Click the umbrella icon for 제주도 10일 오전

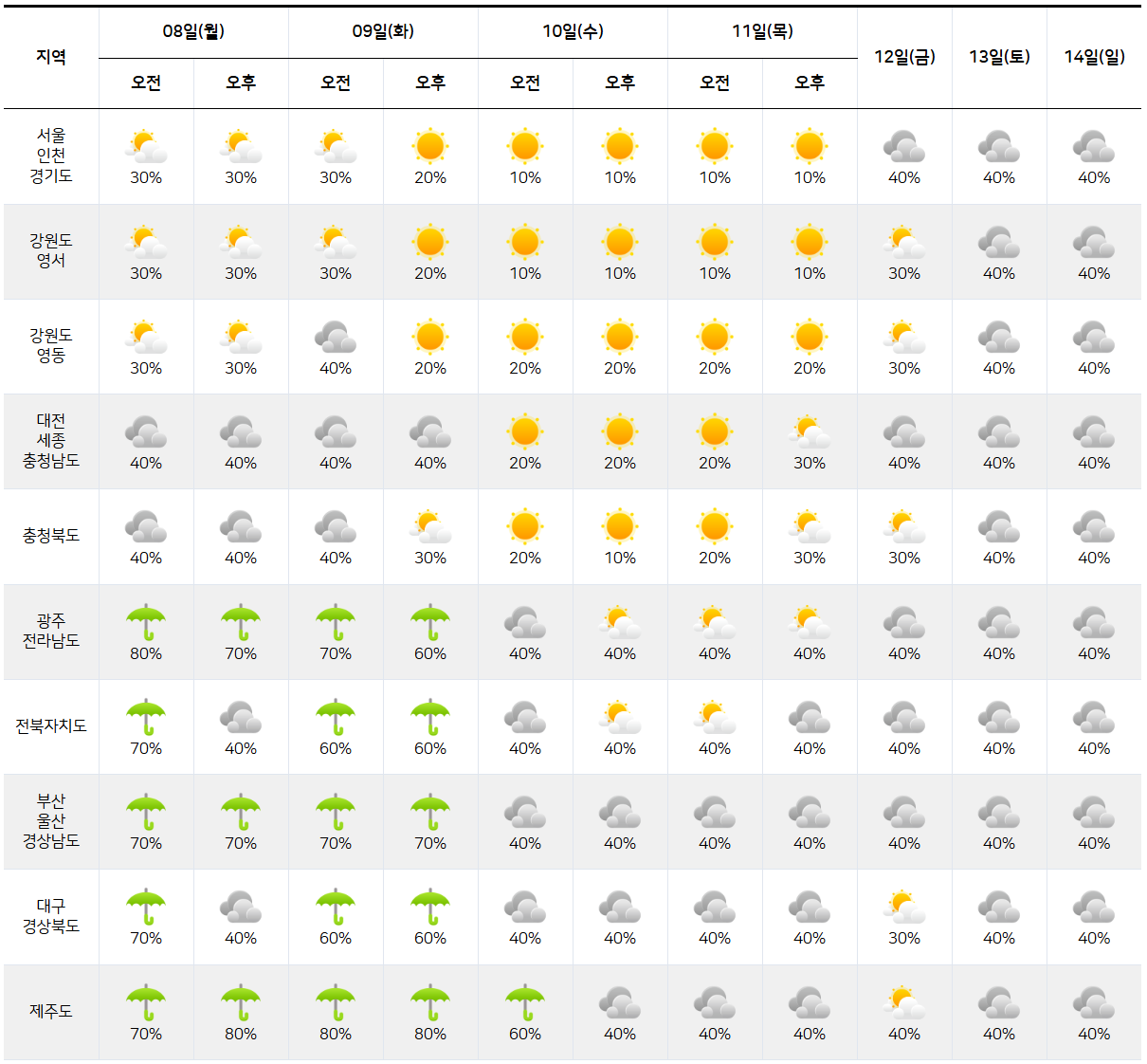[525, 1002]
